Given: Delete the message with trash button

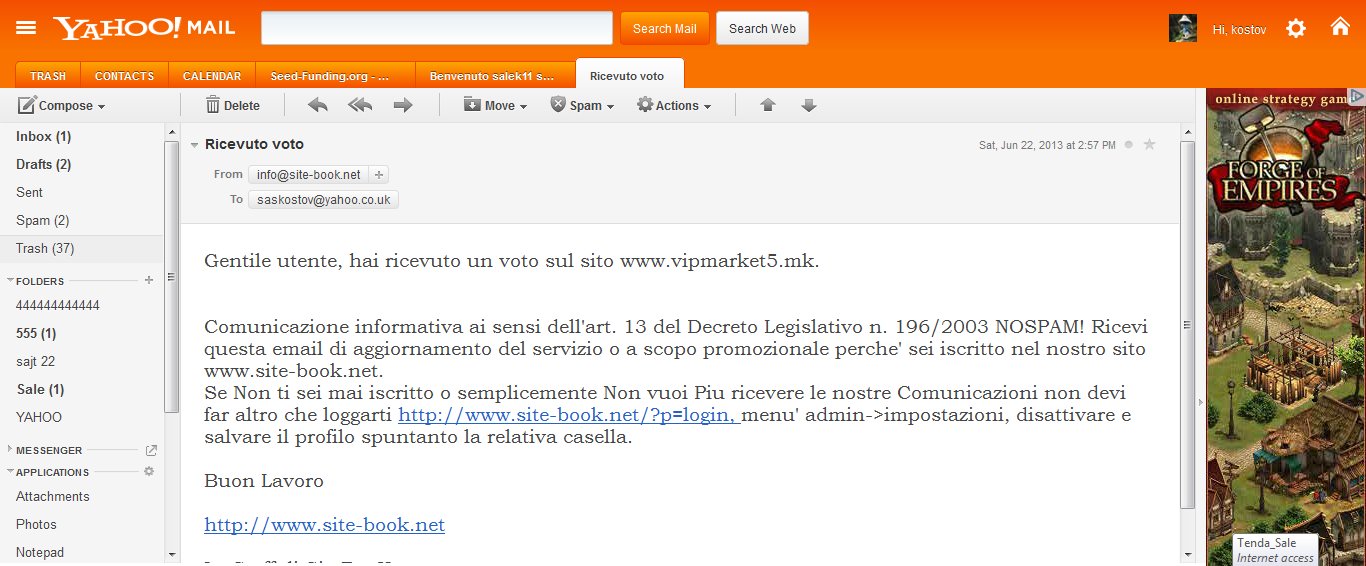Looking at the screenshot, I should pyautogui.click(x=232, y=105).
